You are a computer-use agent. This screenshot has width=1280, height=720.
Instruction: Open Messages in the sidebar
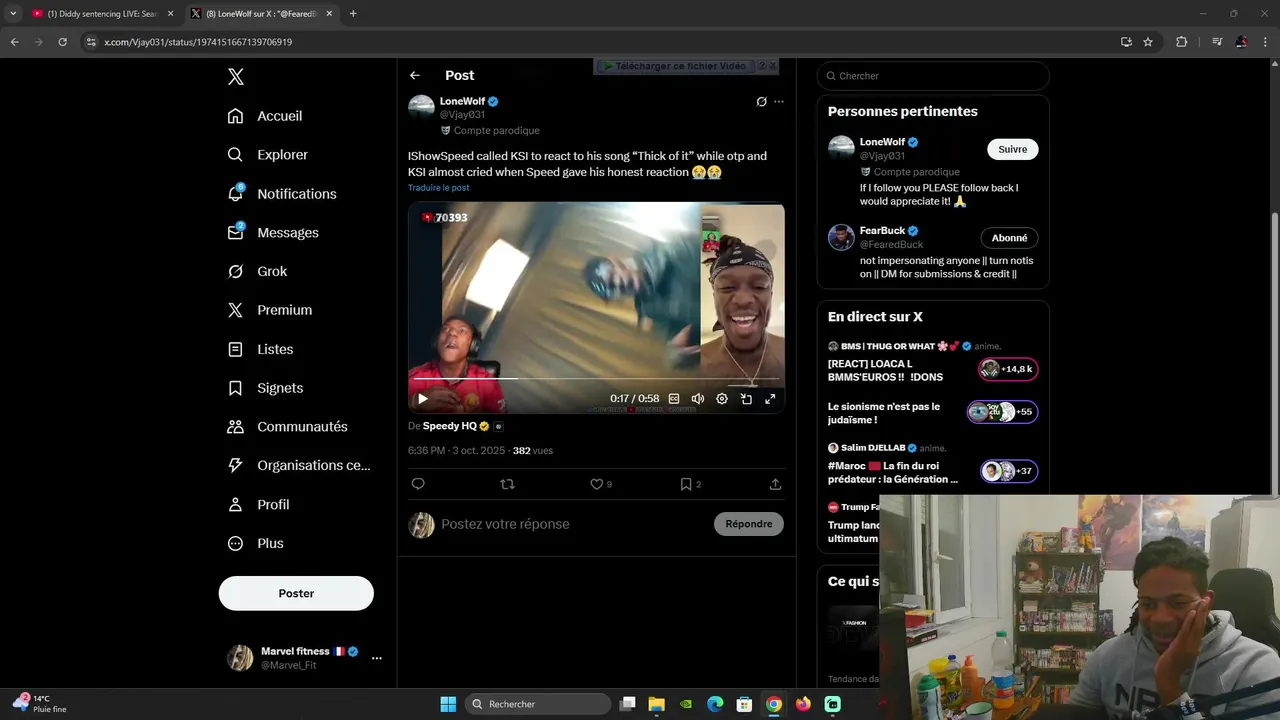(x=273, y=233)
